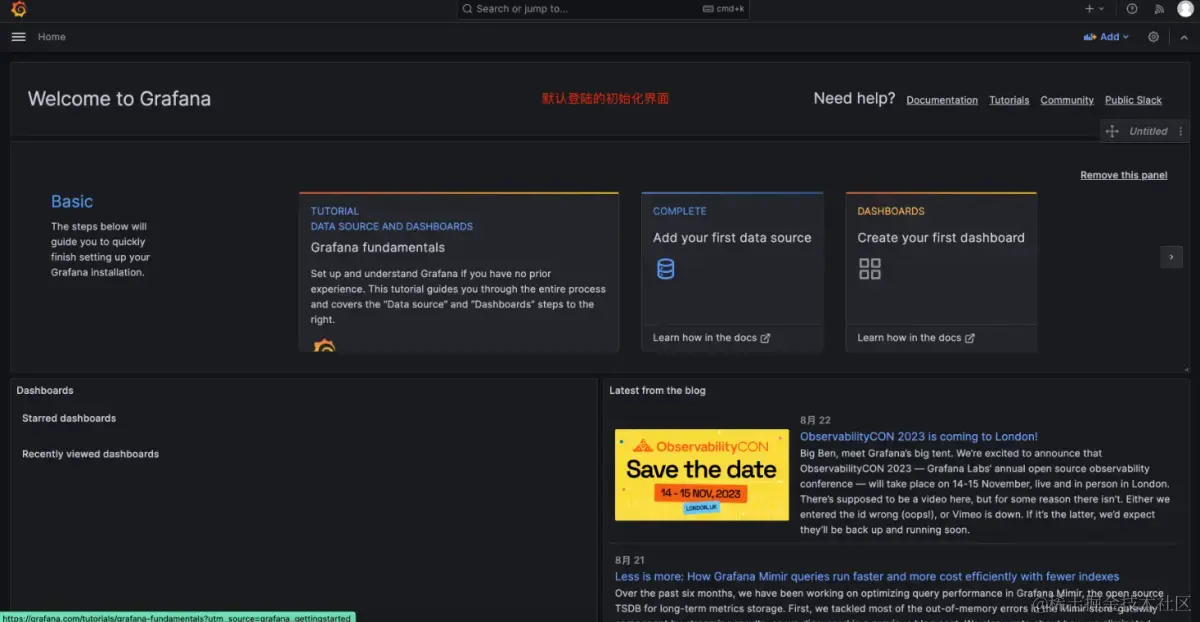Open the Public Slack link
The width and height of the screenshot is (1200, 622).
click(1133, 100)
